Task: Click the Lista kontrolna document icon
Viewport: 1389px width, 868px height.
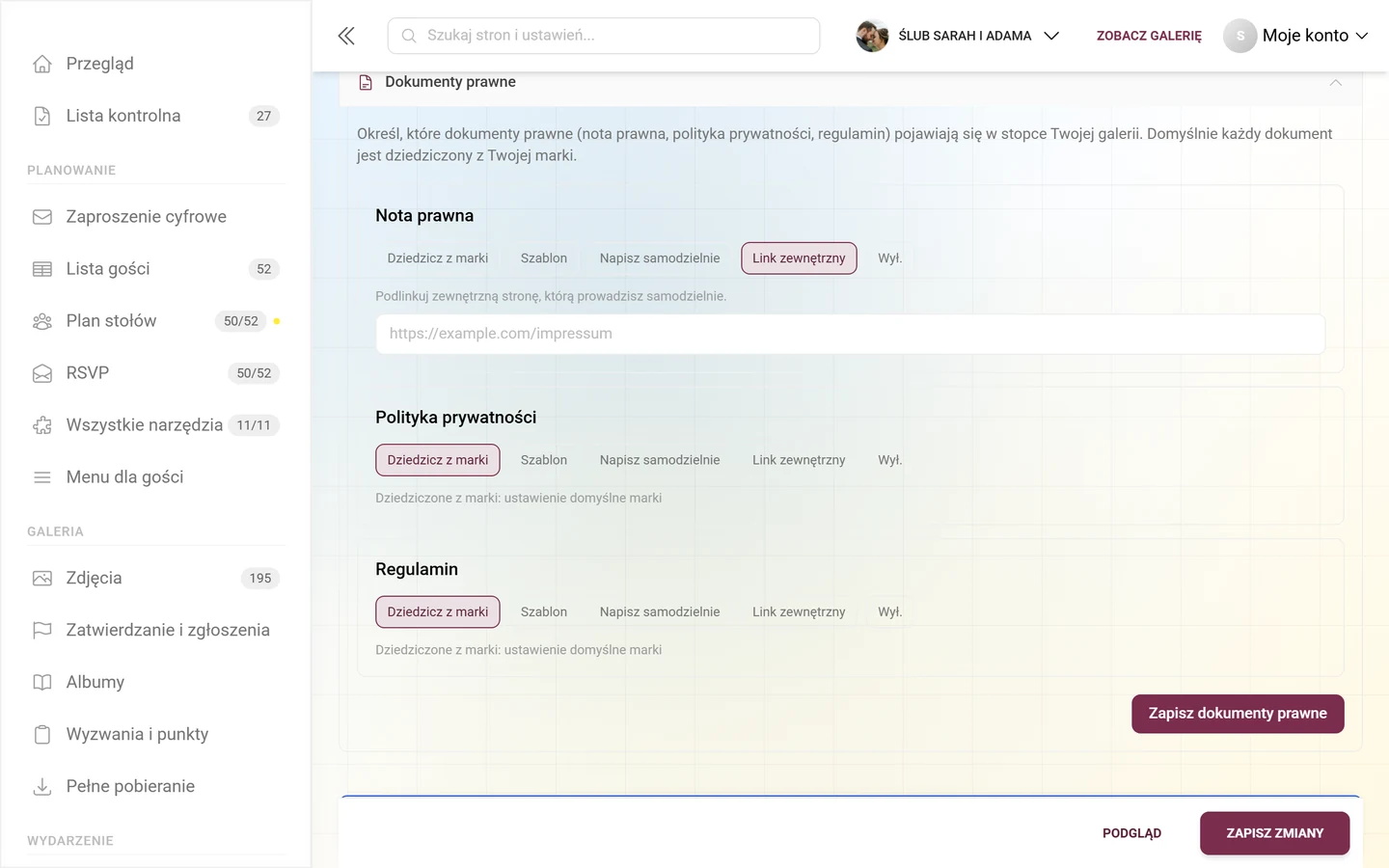Action: pos(42,116)
